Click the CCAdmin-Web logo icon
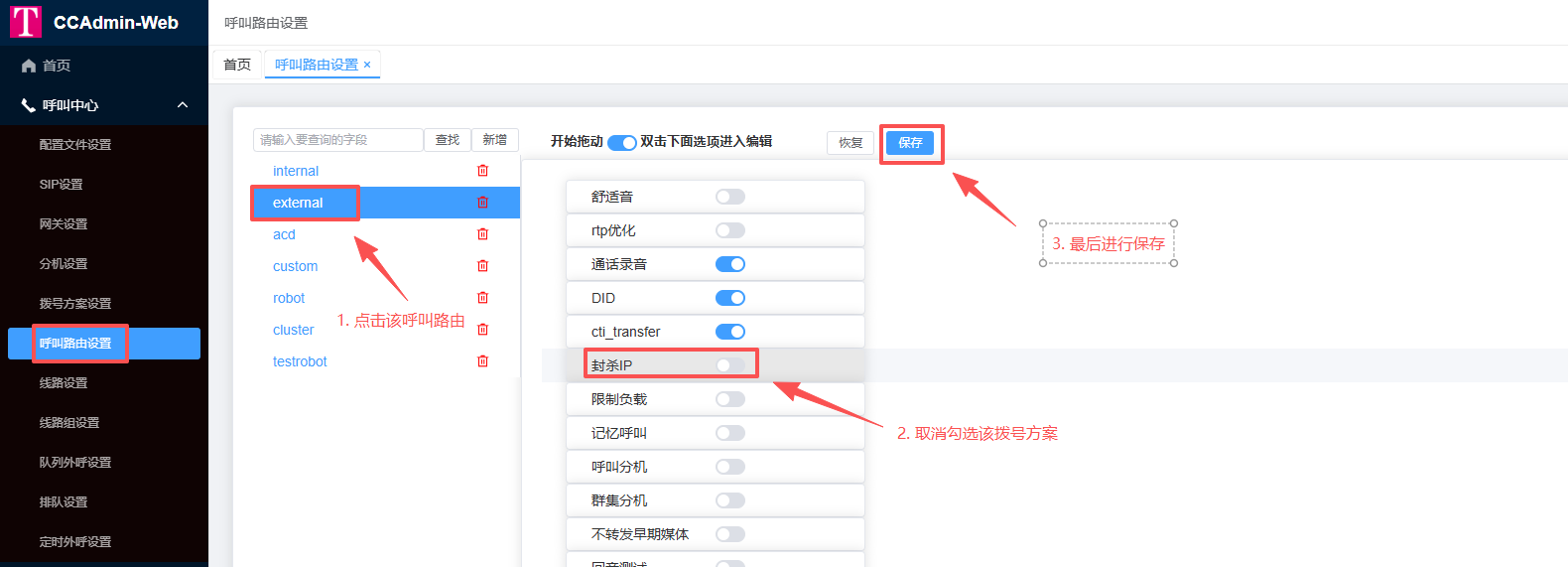The height and width of the screenshot is (567, 1568). (26, 22)
